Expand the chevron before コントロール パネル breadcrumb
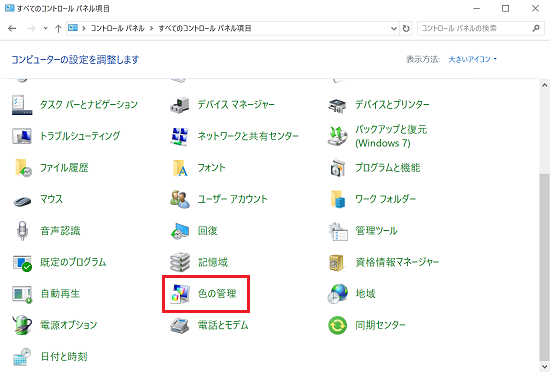The width and height of the screenshot is (550, 372). coord(84,28)
